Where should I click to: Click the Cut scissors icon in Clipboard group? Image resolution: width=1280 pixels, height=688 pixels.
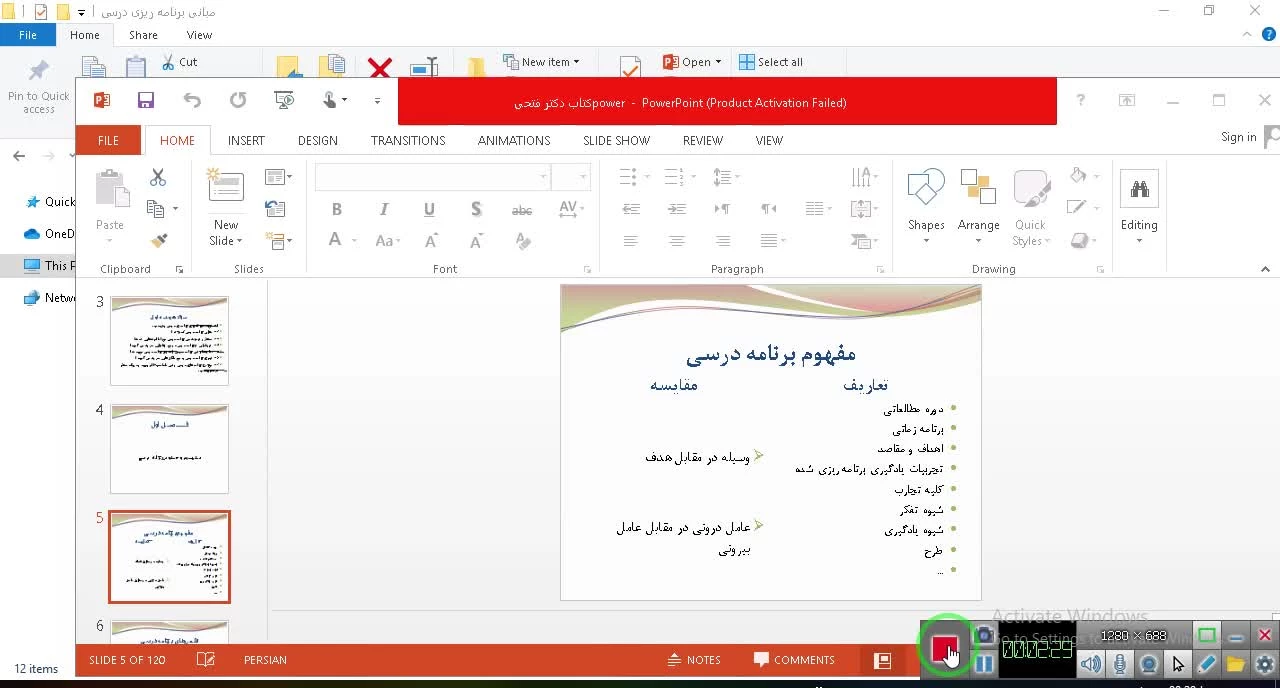tap(158, 178)
